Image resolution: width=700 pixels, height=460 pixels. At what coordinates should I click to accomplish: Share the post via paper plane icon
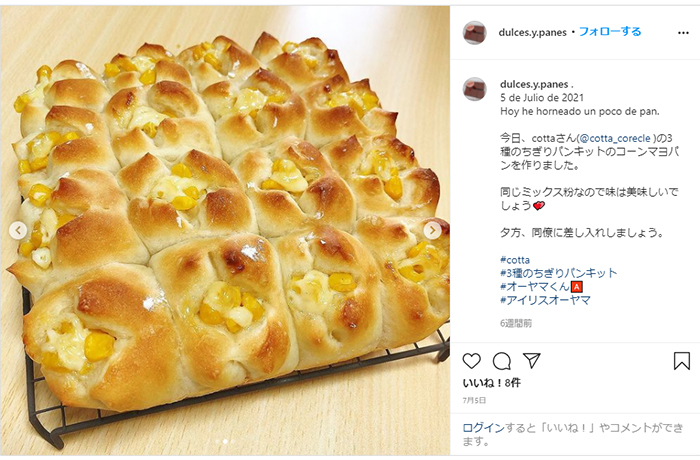531,360
